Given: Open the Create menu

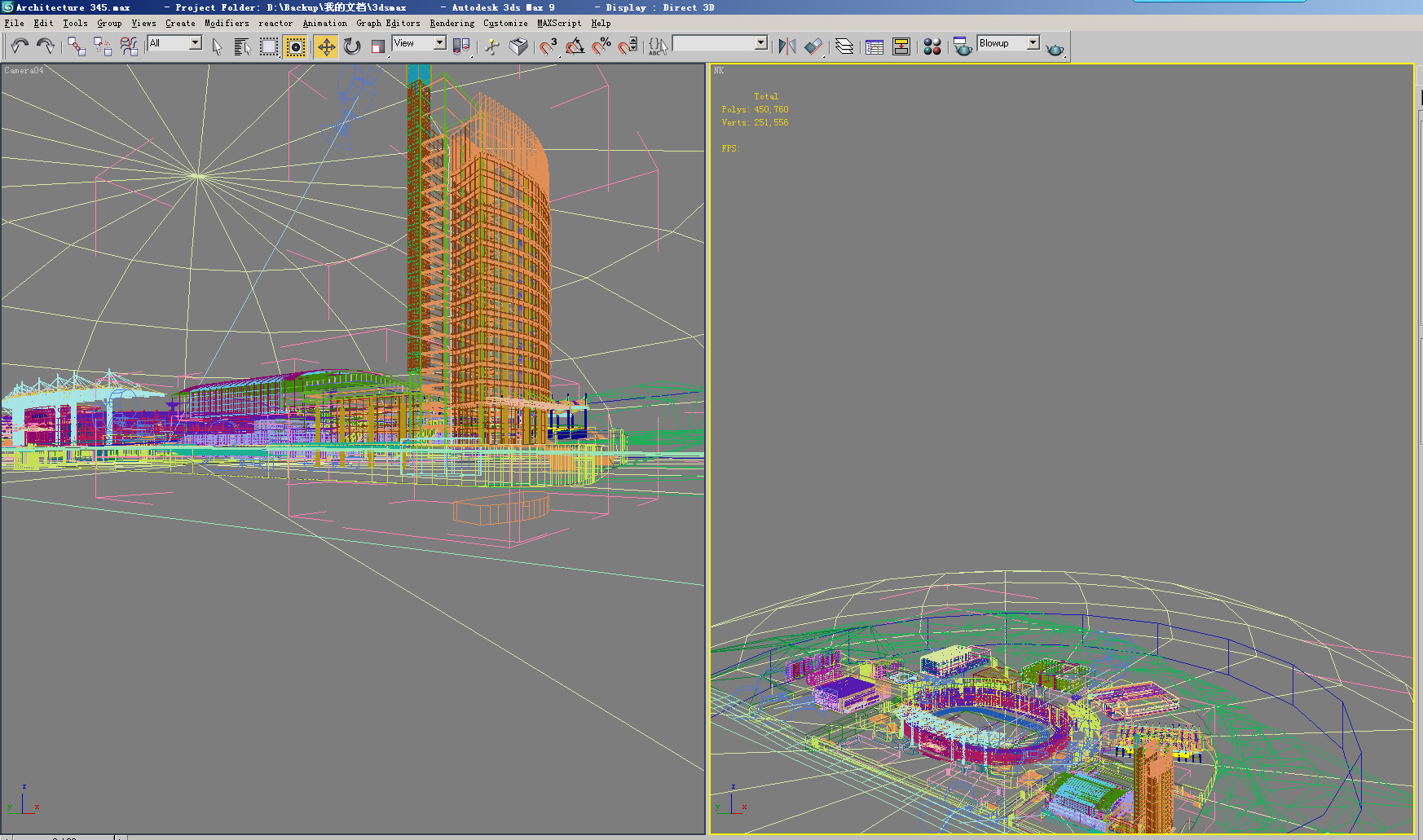Looking at the screenshot, I should click(180, 24).
